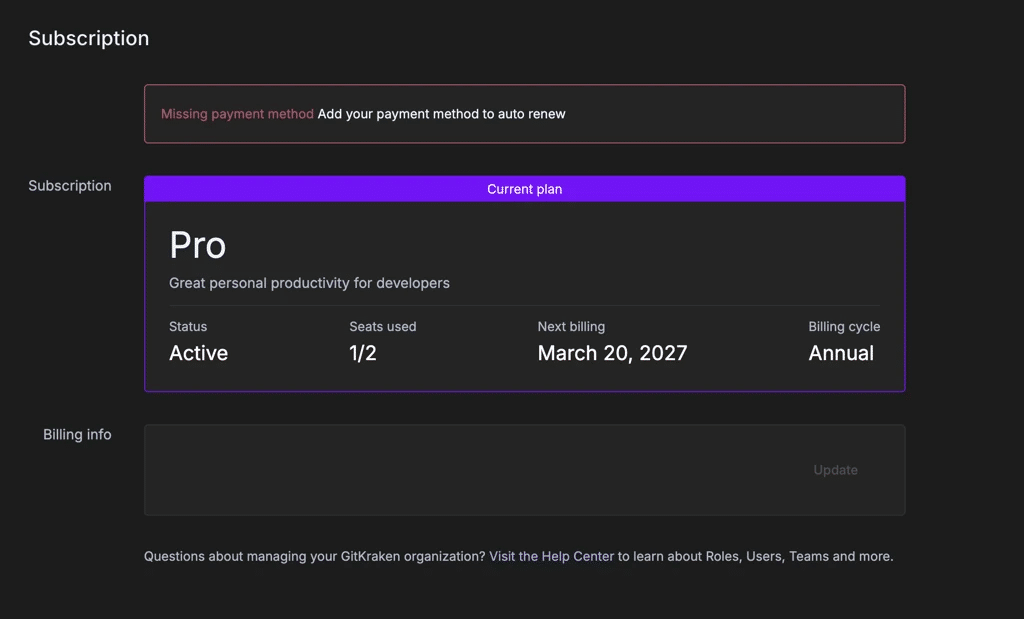Click the "Seats used" field label
This screenshot has width=1024, height=619.
pos(383,326)
